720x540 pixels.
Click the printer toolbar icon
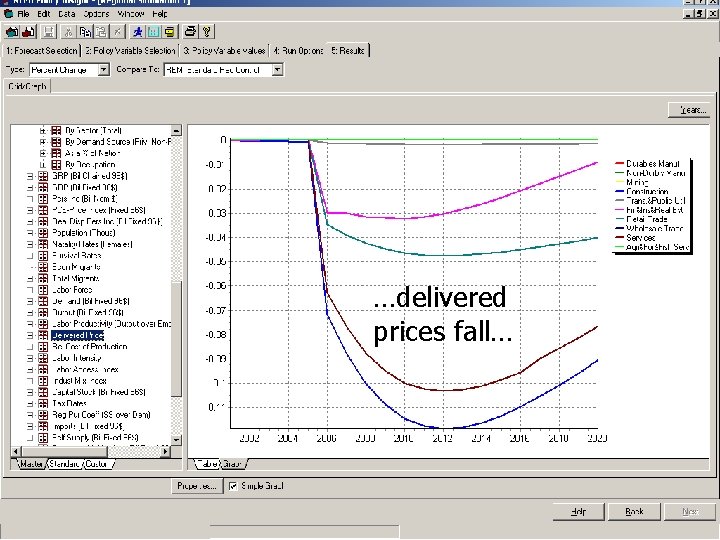[x=190, y=32]
